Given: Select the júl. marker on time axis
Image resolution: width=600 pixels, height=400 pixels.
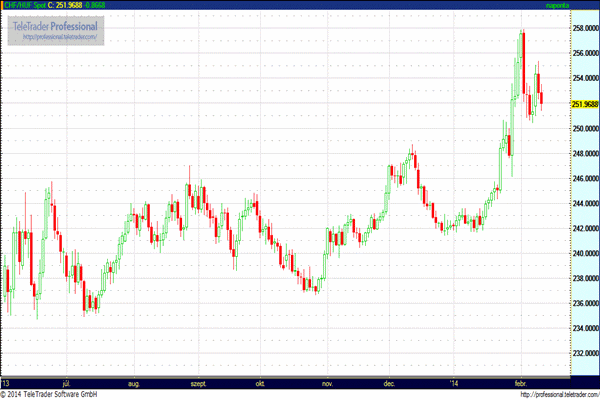Looking at the screenshot, I should [66, 384].
